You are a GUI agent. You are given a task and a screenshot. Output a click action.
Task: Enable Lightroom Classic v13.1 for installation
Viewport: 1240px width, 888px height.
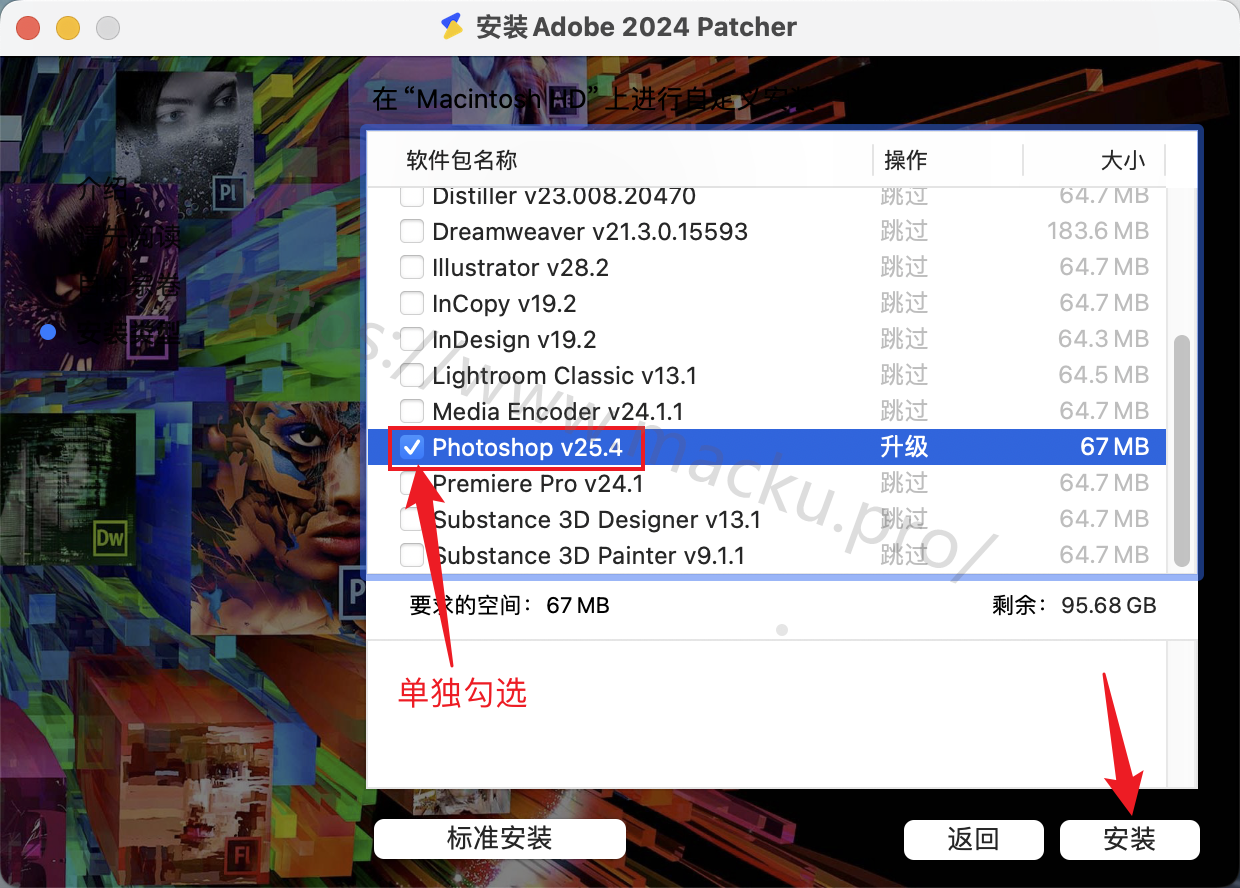[412, 375]
